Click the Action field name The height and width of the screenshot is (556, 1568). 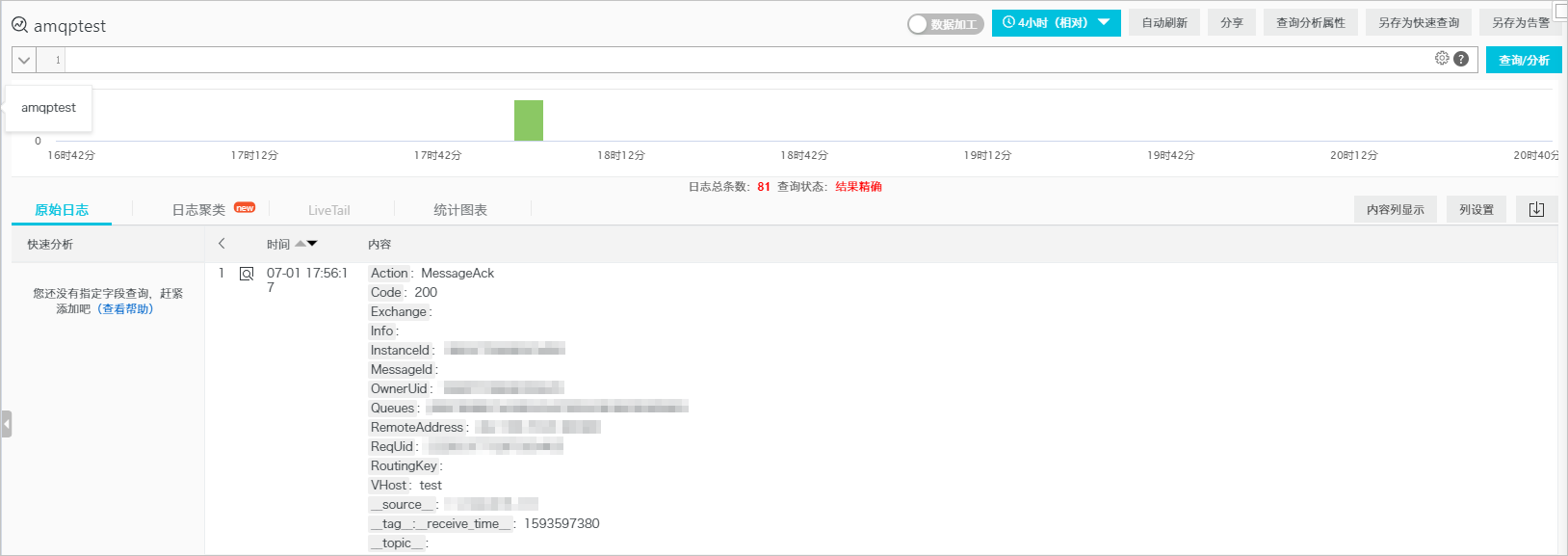tap(390, 273)
